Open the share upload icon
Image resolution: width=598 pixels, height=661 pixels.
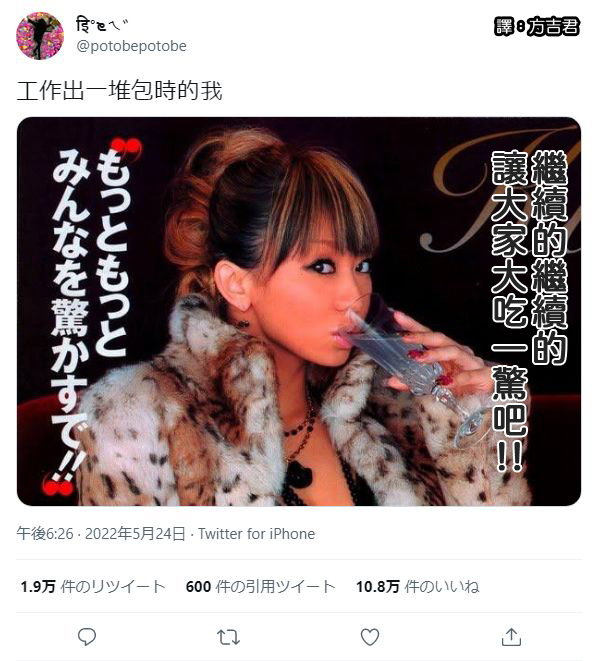click(x=511, y=637)
